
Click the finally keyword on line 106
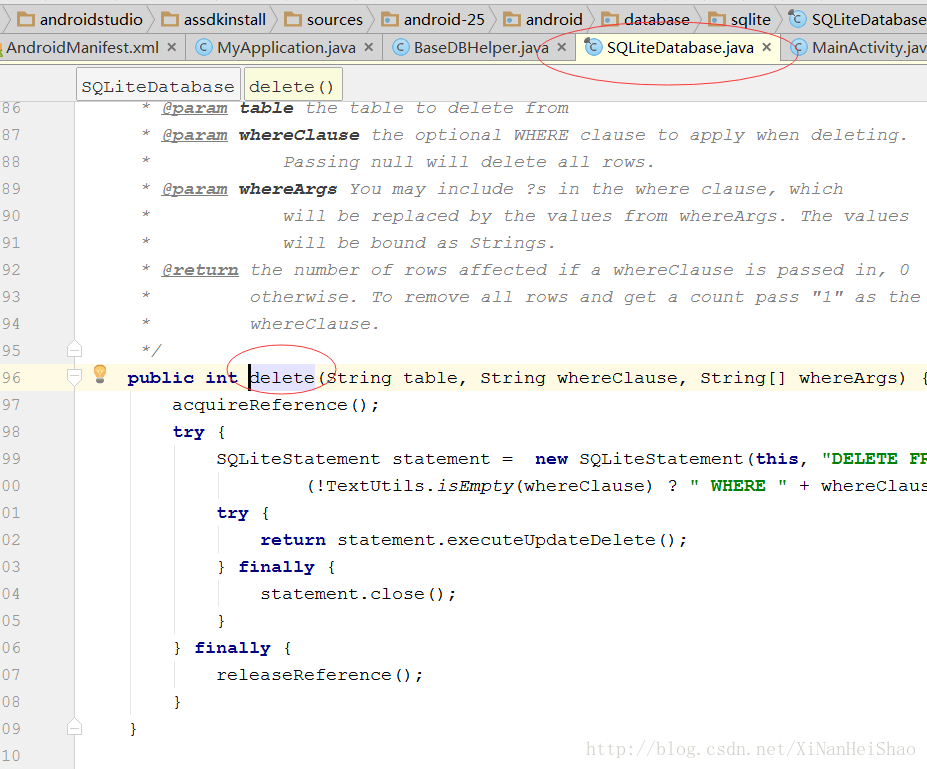click(232, 648)
